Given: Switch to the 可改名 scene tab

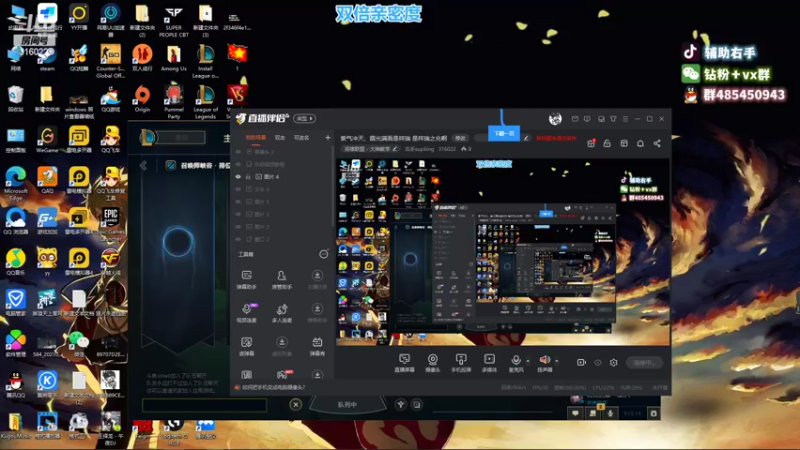Looking at the screenshot, I should click(x=301, y=138).
